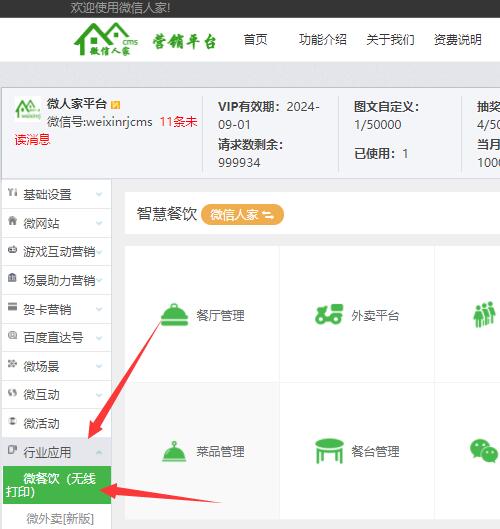Open 关于我们 in top navigation
Image resolution: width=500 pixels, height=529 pixels.
pos(390,39)
